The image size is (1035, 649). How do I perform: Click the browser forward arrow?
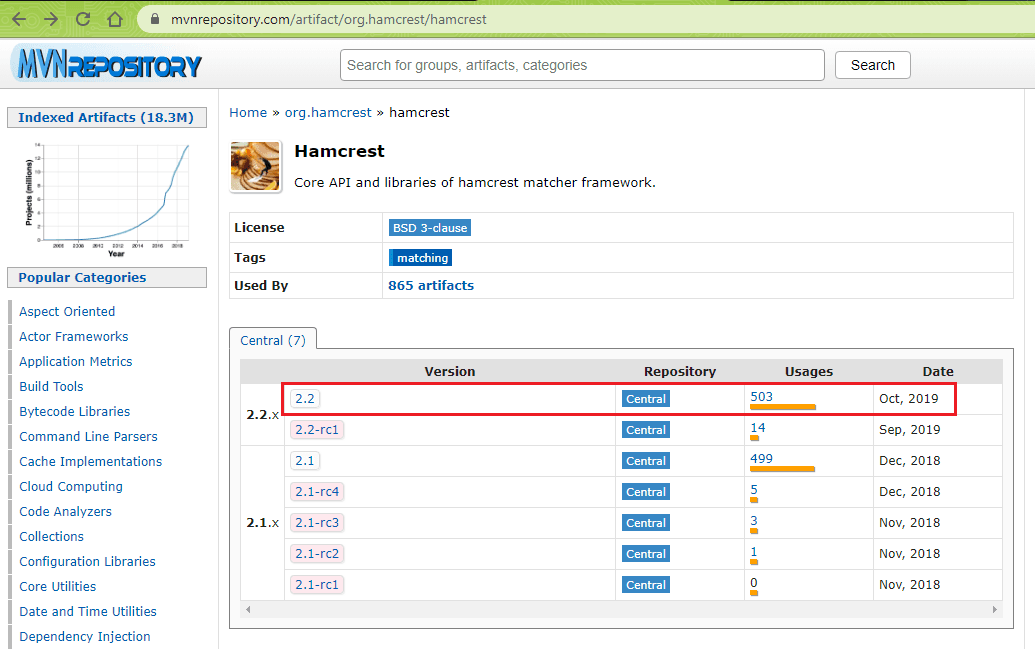(51, 19)
